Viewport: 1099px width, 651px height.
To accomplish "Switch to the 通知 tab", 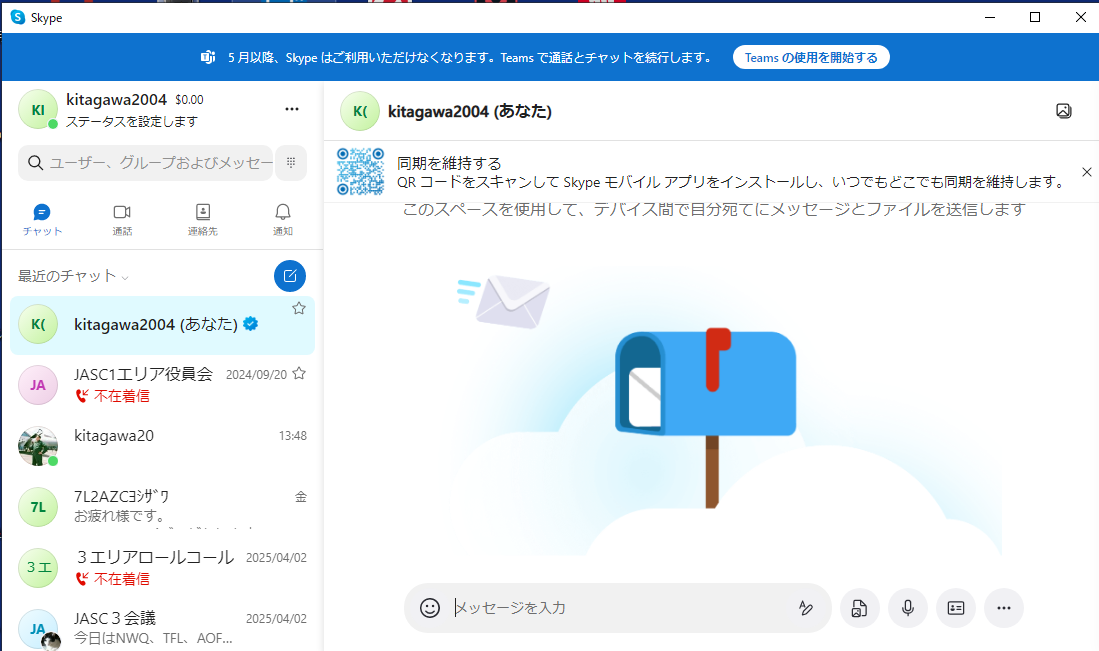I will pyautogui.click(x=282, y=219).
